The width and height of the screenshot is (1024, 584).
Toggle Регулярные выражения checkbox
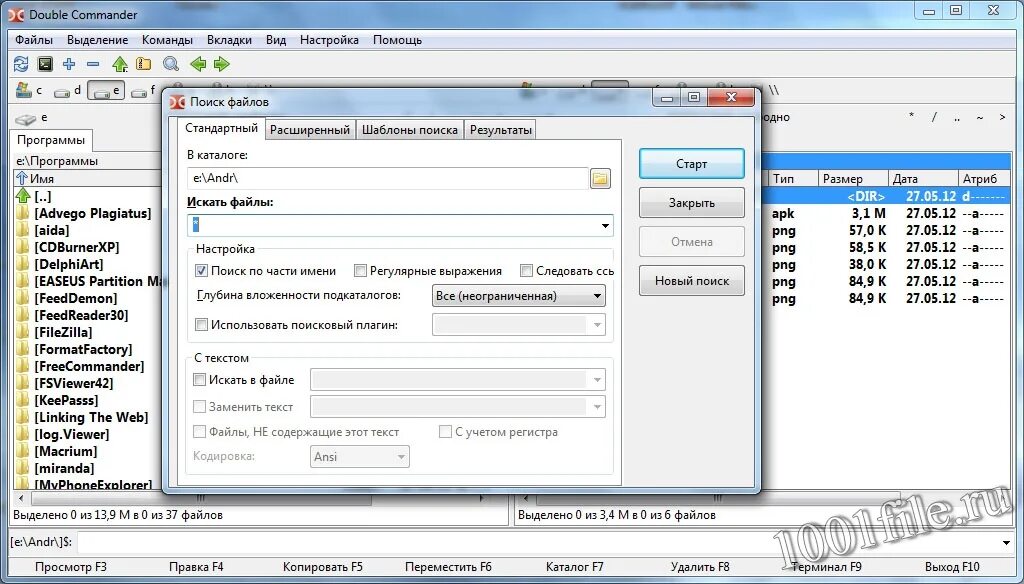click(x=360, y=270)
